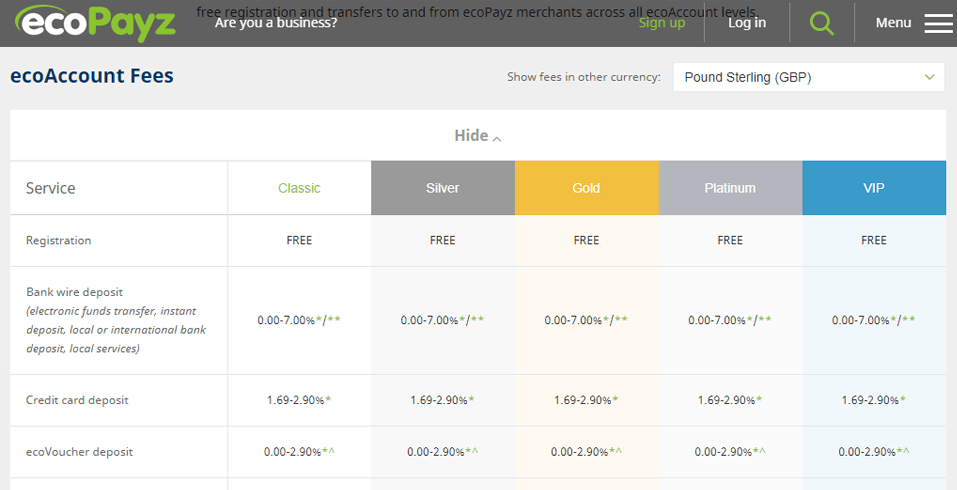Click the Silver Registration FREE cell
This screenshot has height=490, width=957.
tap(442, 240)
